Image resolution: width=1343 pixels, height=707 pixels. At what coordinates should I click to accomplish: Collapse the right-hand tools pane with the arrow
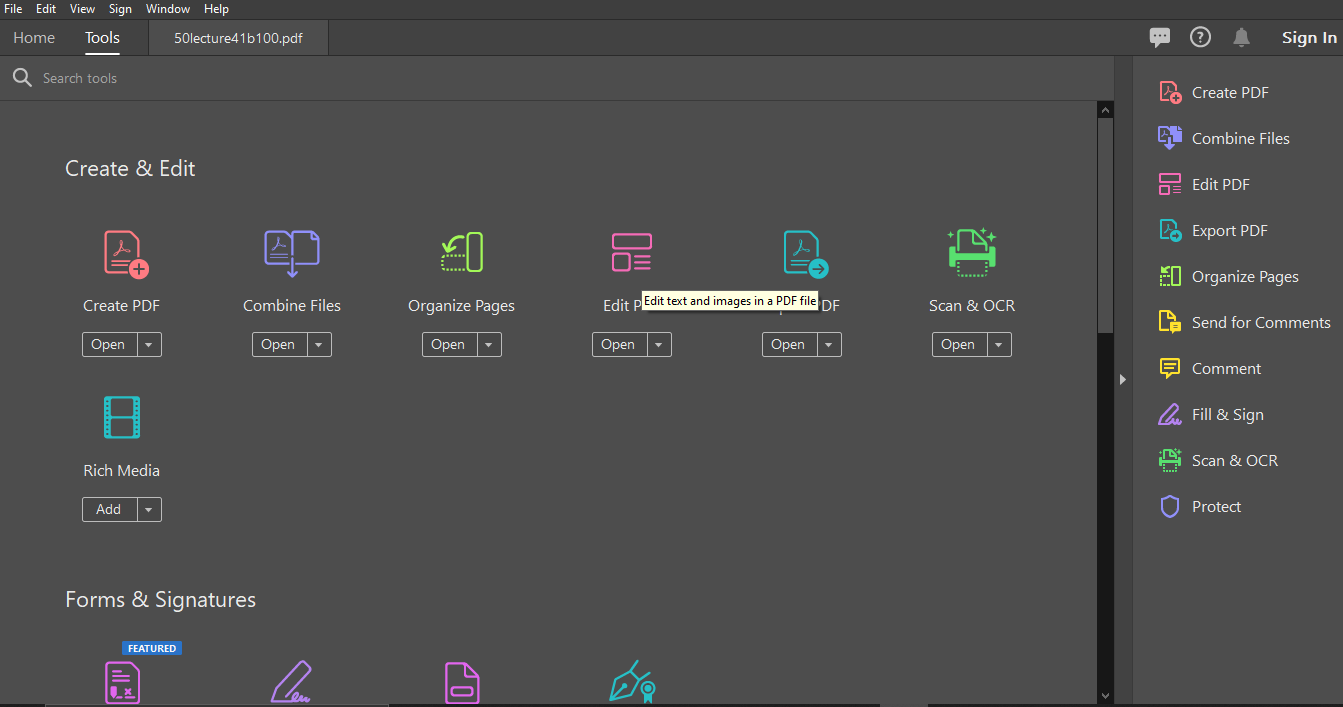click(1123, 379)
